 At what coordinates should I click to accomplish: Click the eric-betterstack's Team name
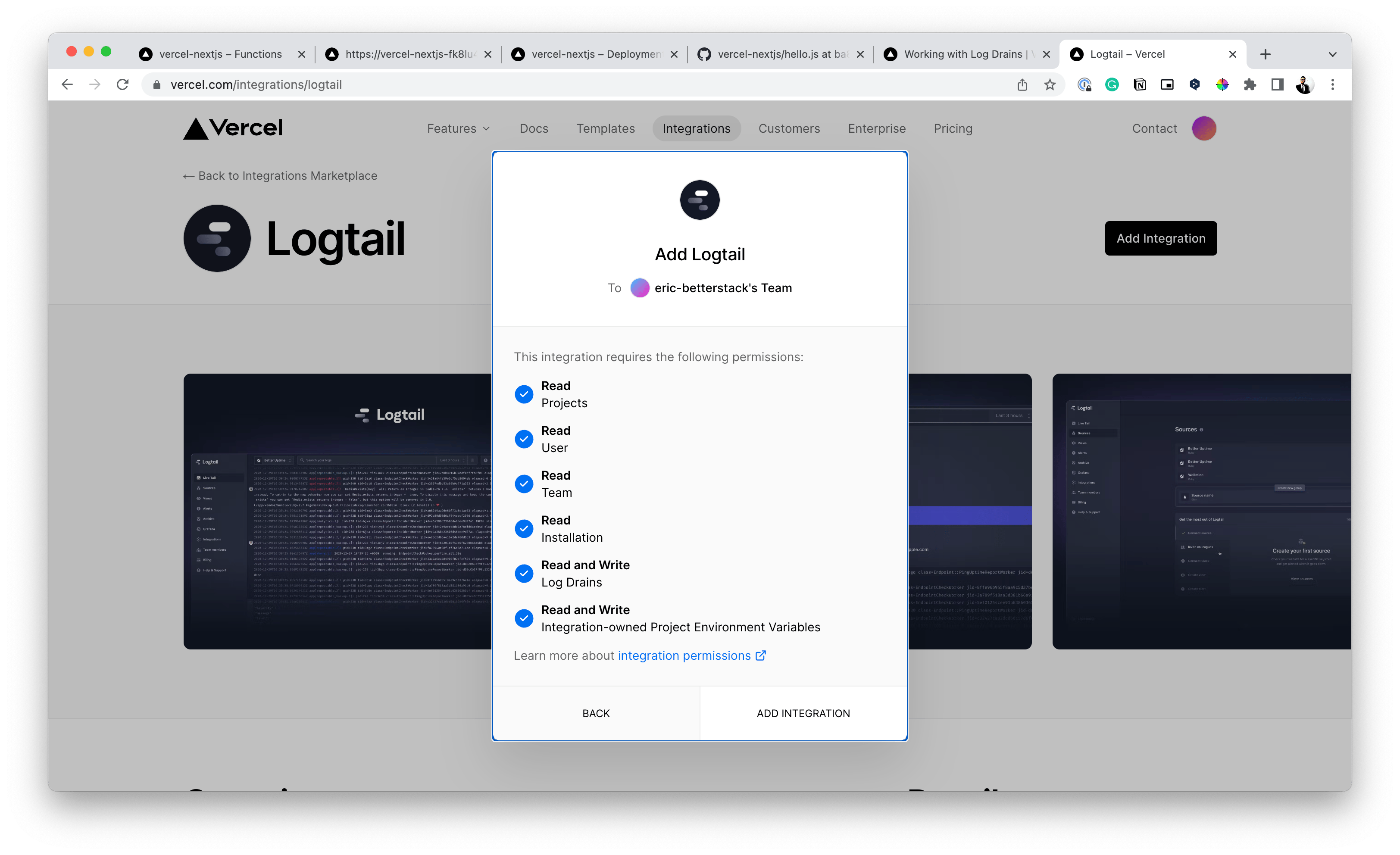723,288
